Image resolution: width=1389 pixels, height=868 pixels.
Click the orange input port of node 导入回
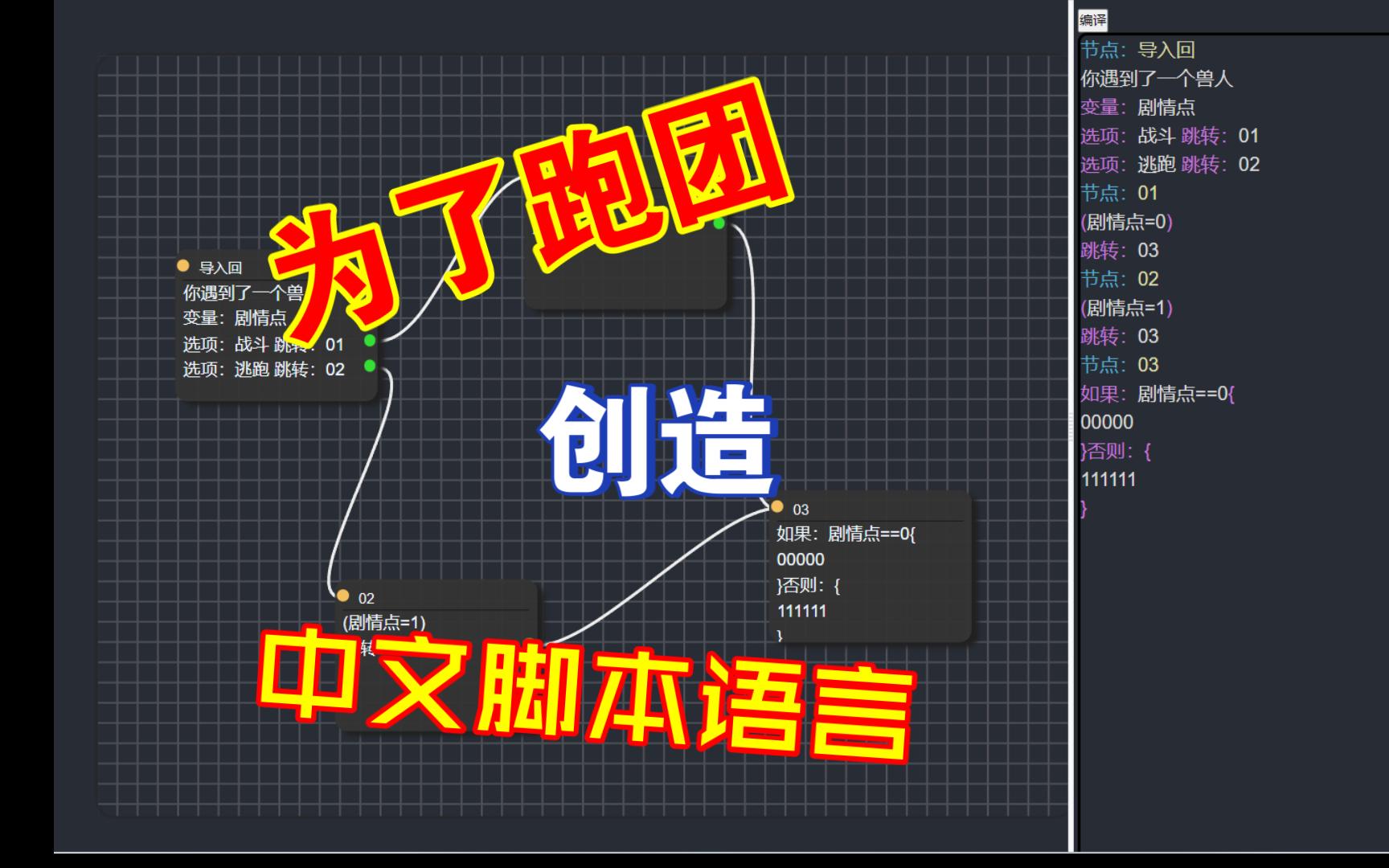(183, 266)
